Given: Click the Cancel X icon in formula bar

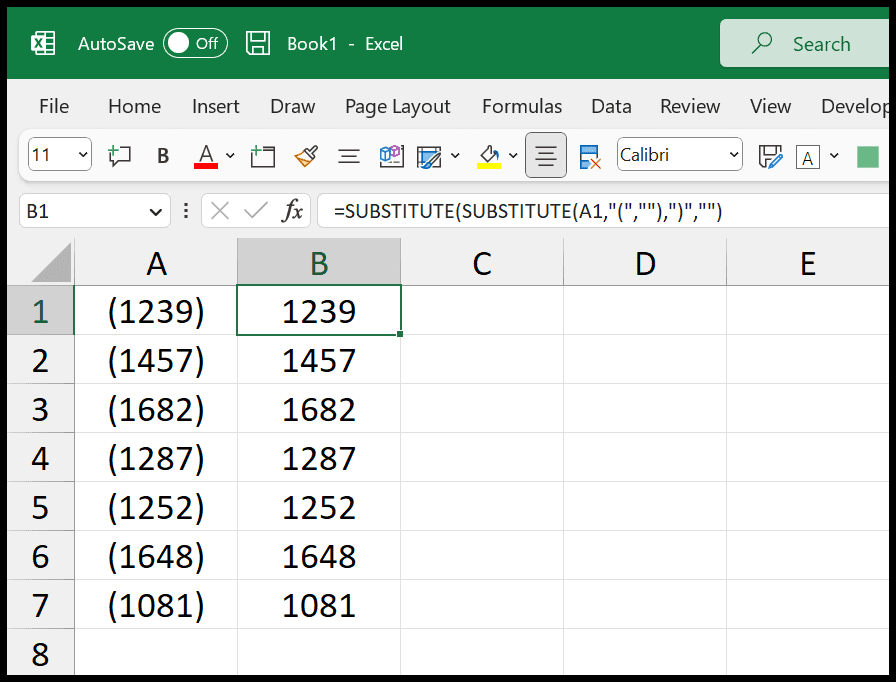Looking at the screenshot, I should coord(219,211).
